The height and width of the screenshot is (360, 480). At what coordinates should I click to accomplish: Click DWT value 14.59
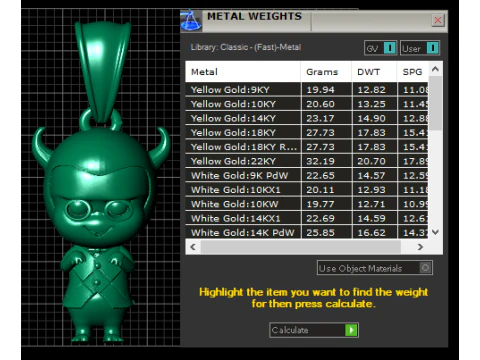click(x=372, y=218)
